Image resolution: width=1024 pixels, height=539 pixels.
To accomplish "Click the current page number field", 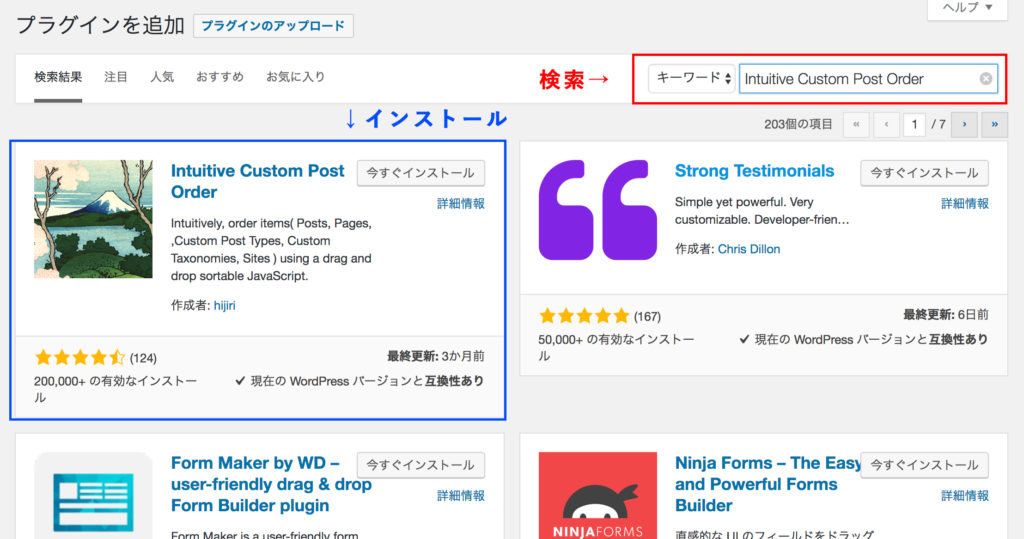I will (x=914, y=124).
